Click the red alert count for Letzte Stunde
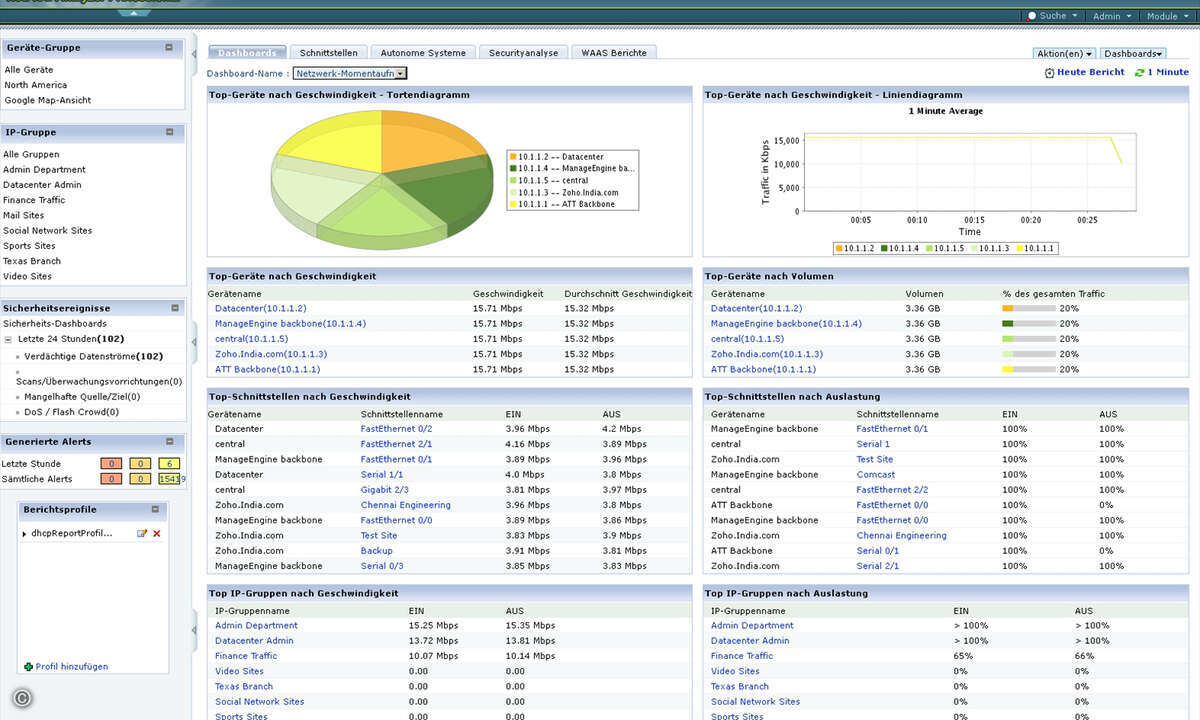 coord(111,464)
